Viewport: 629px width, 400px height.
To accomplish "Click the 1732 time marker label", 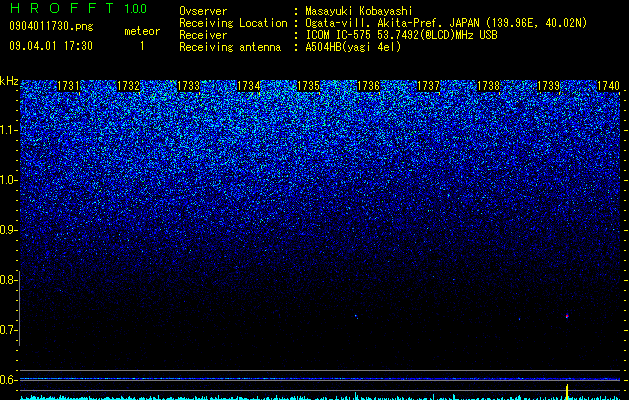I will pyautogui.click(x=128, y=86).
